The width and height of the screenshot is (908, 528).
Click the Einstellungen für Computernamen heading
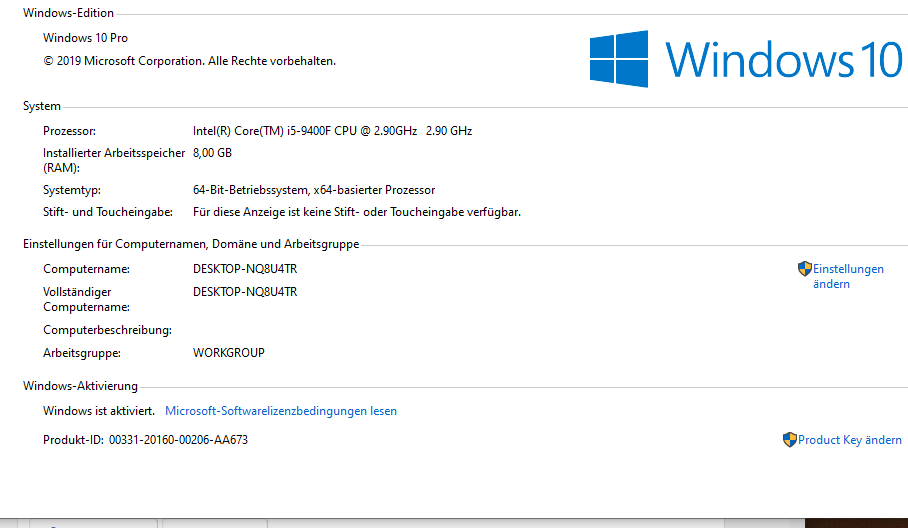(191, 244)
